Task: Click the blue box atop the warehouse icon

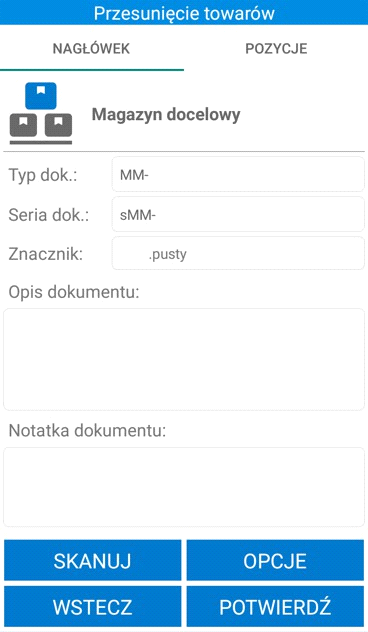Action: [x=41, y=96]
